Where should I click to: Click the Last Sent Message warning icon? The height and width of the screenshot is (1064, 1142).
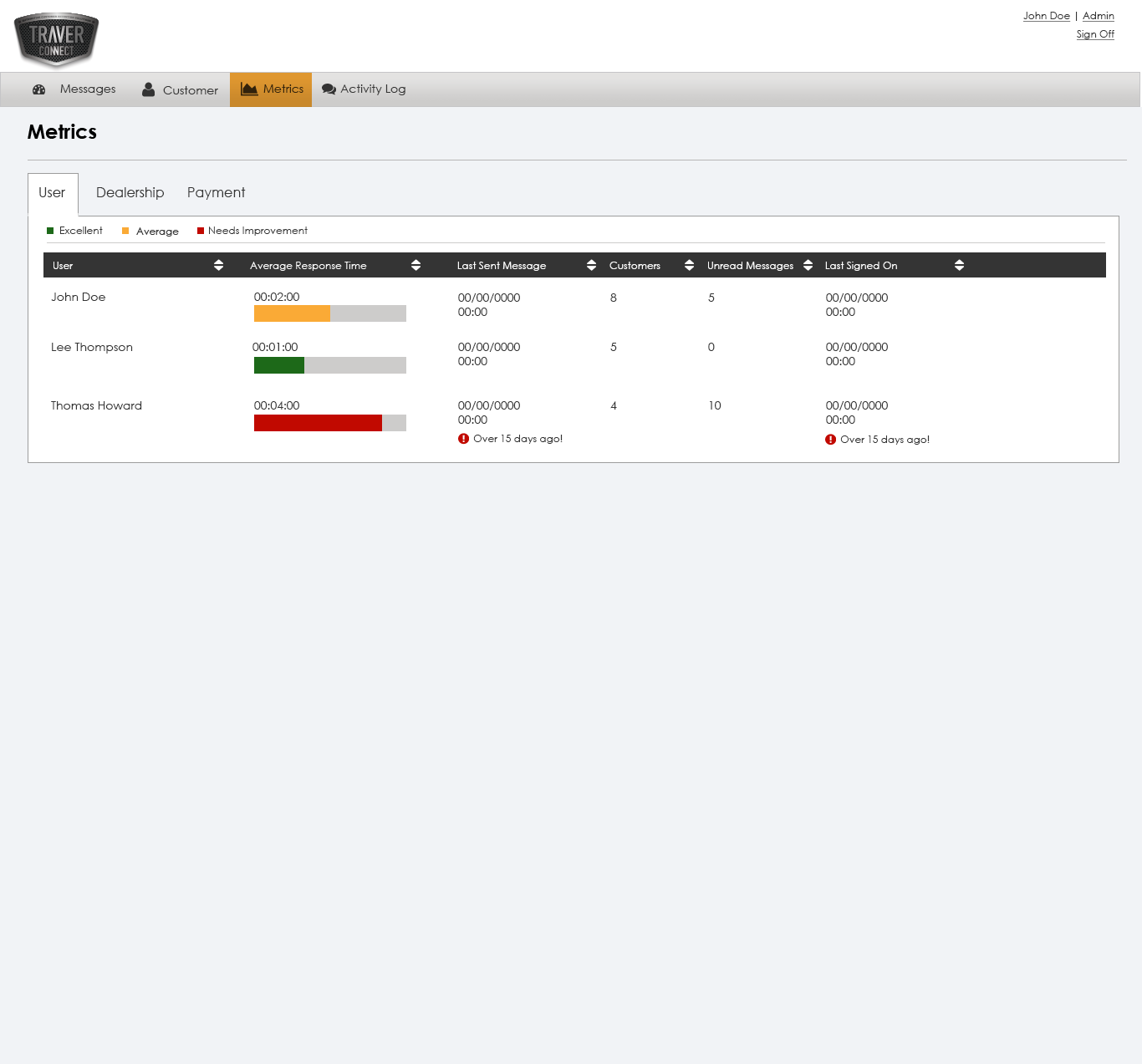tap(464, 439)
